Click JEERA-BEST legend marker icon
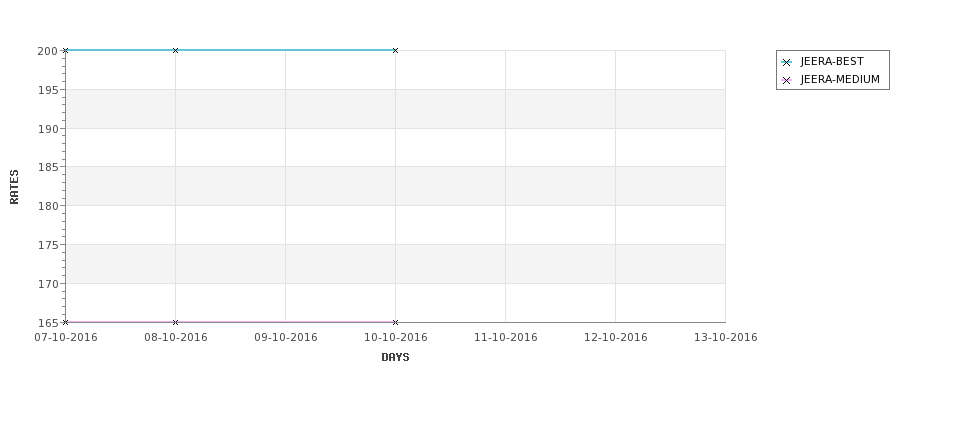 [787, 62]
